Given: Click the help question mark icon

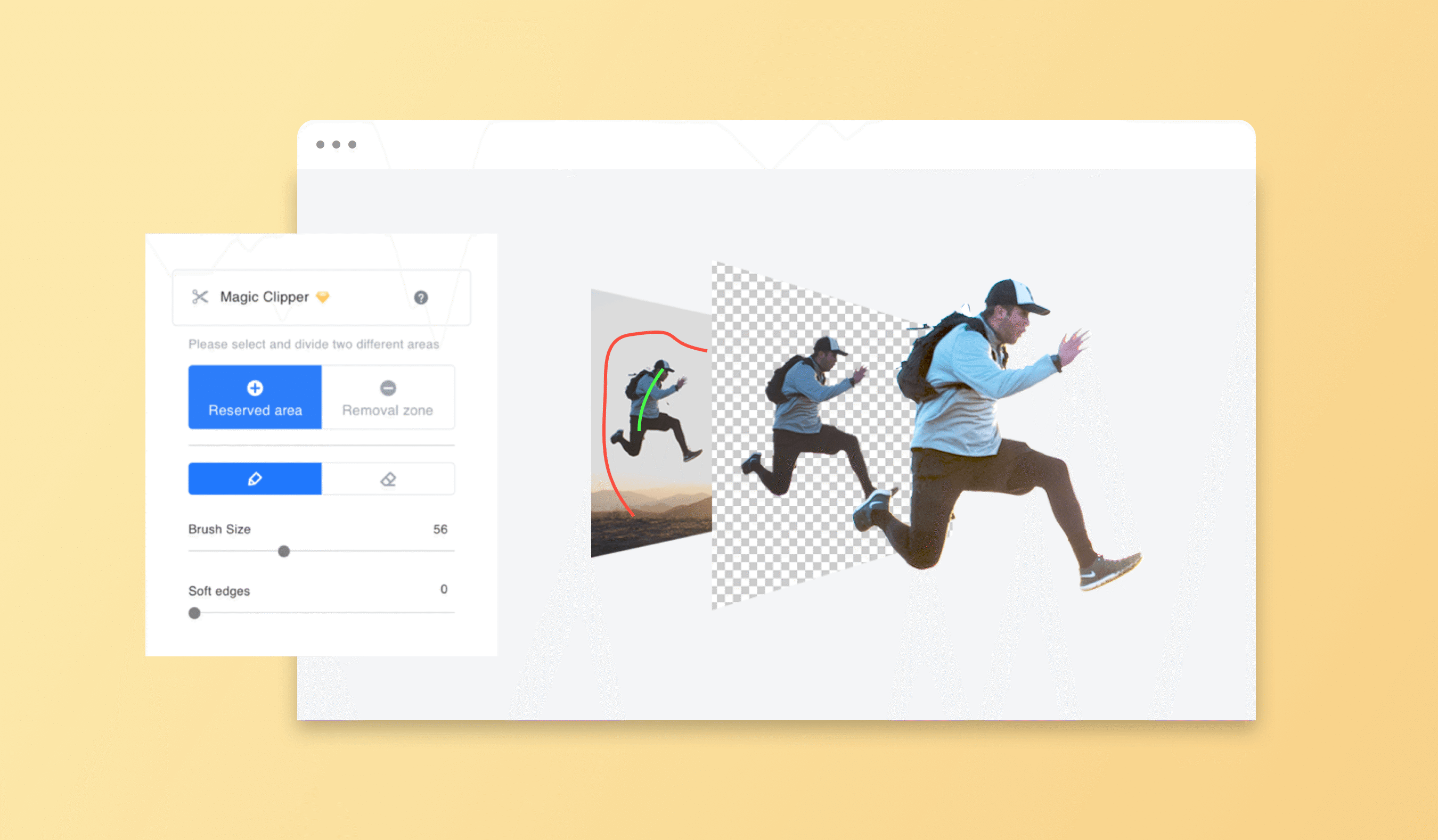Looking at the screenshot, I should (x=421, y=296).
